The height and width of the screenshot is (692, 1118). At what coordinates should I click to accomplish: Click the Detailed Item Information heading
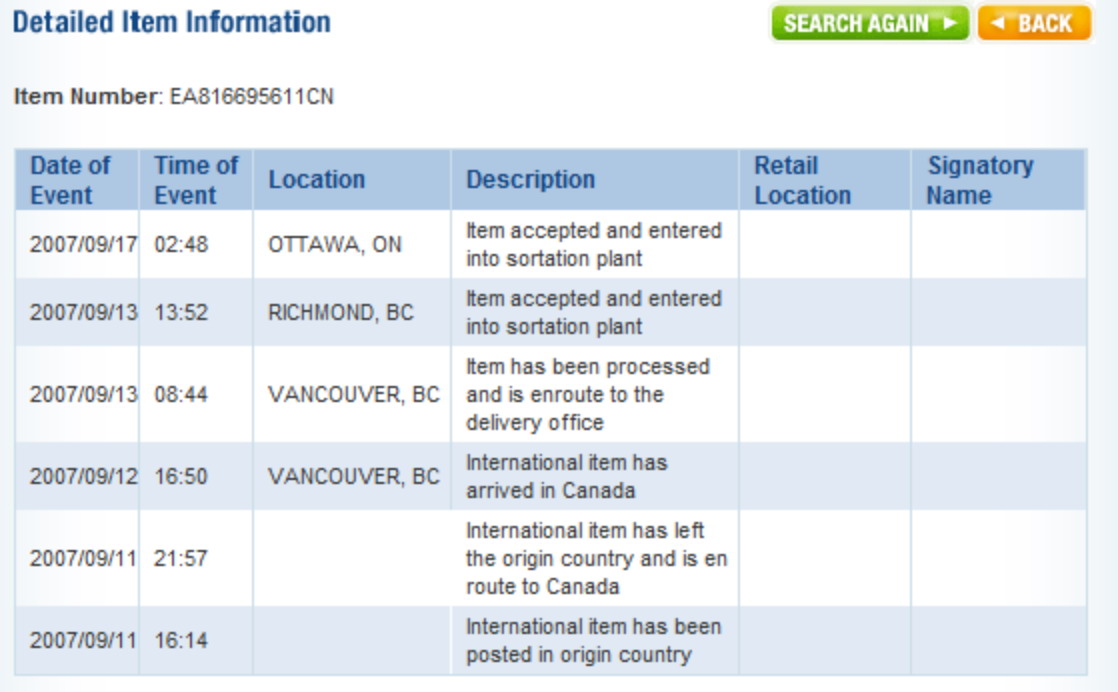pos(171,22)
